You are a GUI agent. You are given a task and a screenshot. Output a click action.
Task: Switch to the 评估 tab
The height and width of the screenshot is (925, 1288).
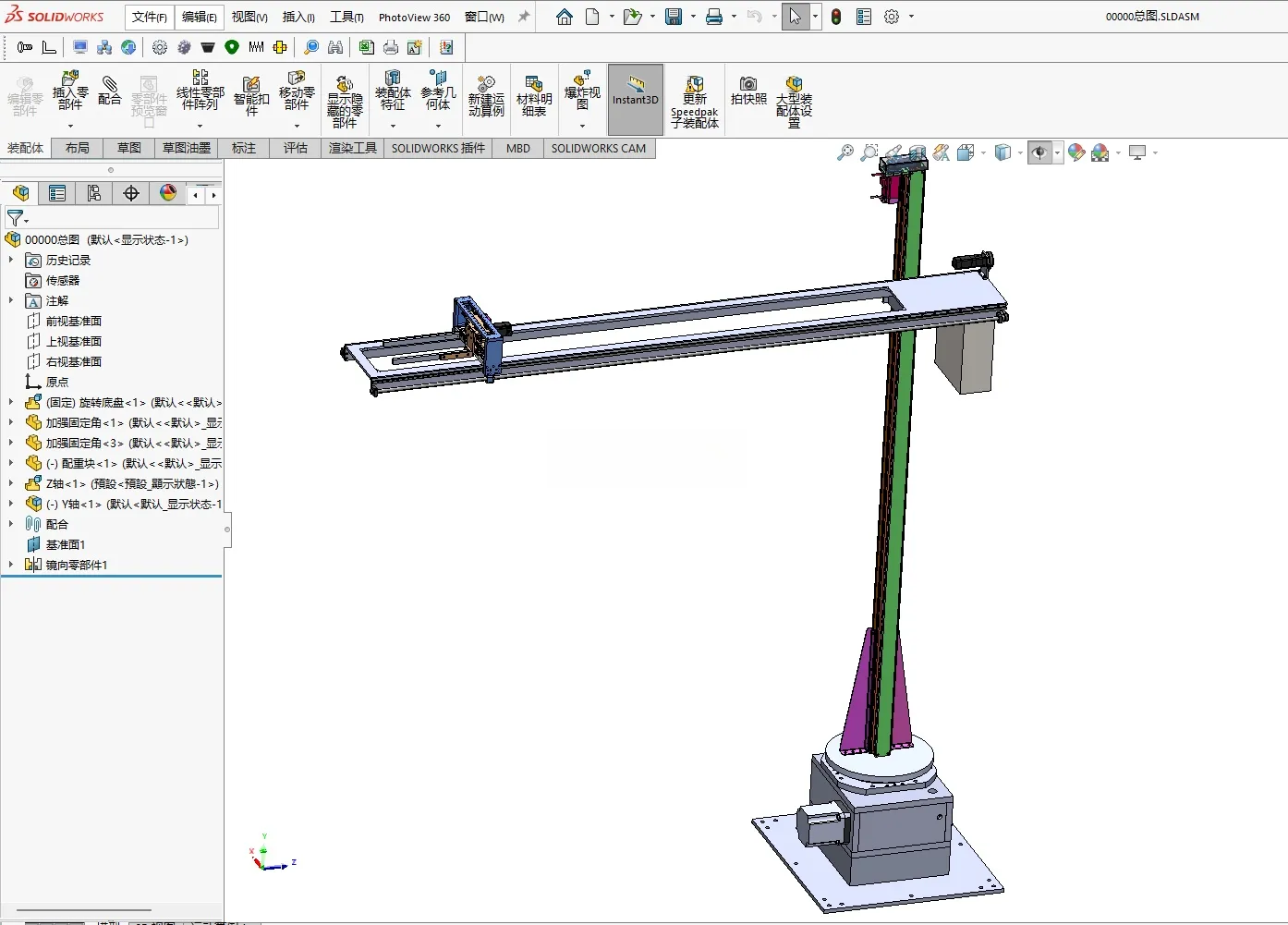coord(296,148)
